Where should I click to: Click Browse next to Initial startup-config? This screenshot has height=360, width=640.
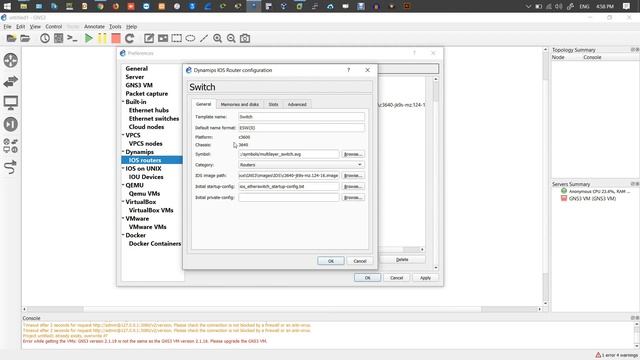tap(353, 187)
